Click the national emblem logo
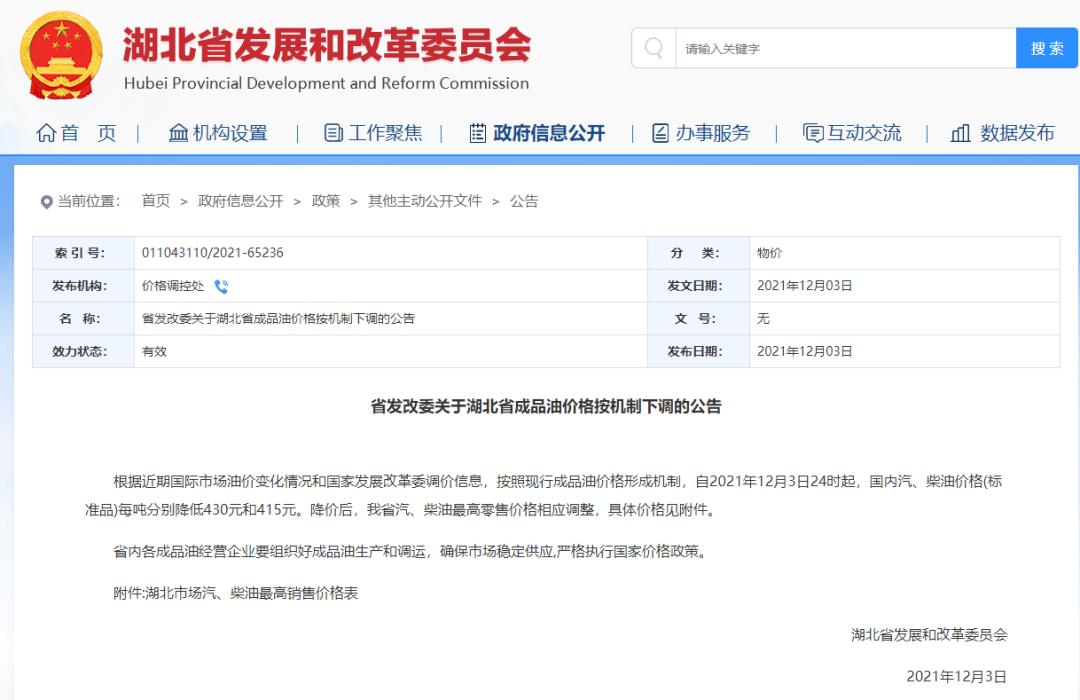Image resolution: width=1080 pixels, height=700 pixels. [x=61, y=55]
